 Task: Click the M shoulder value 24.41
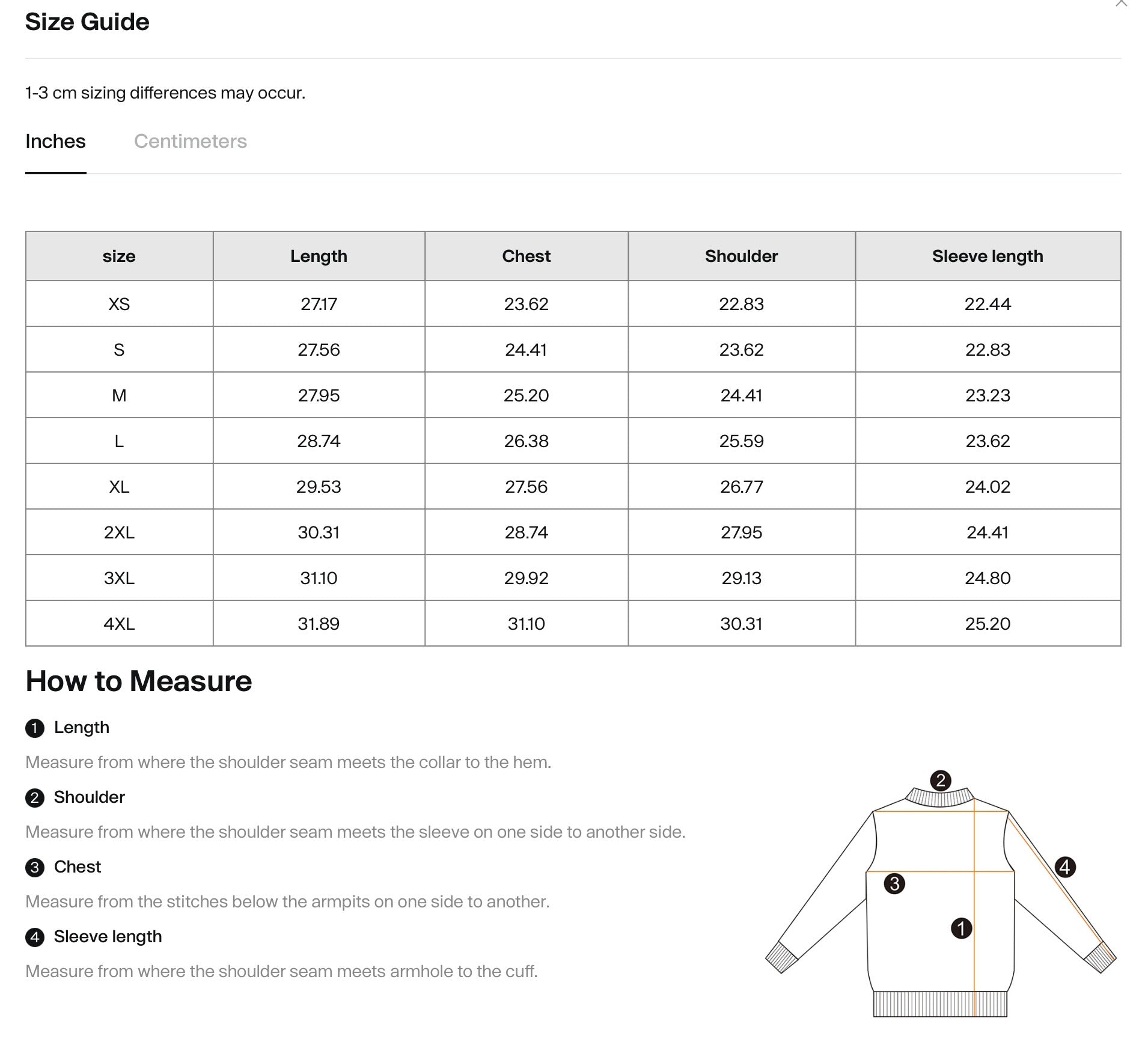click(741, 395)
